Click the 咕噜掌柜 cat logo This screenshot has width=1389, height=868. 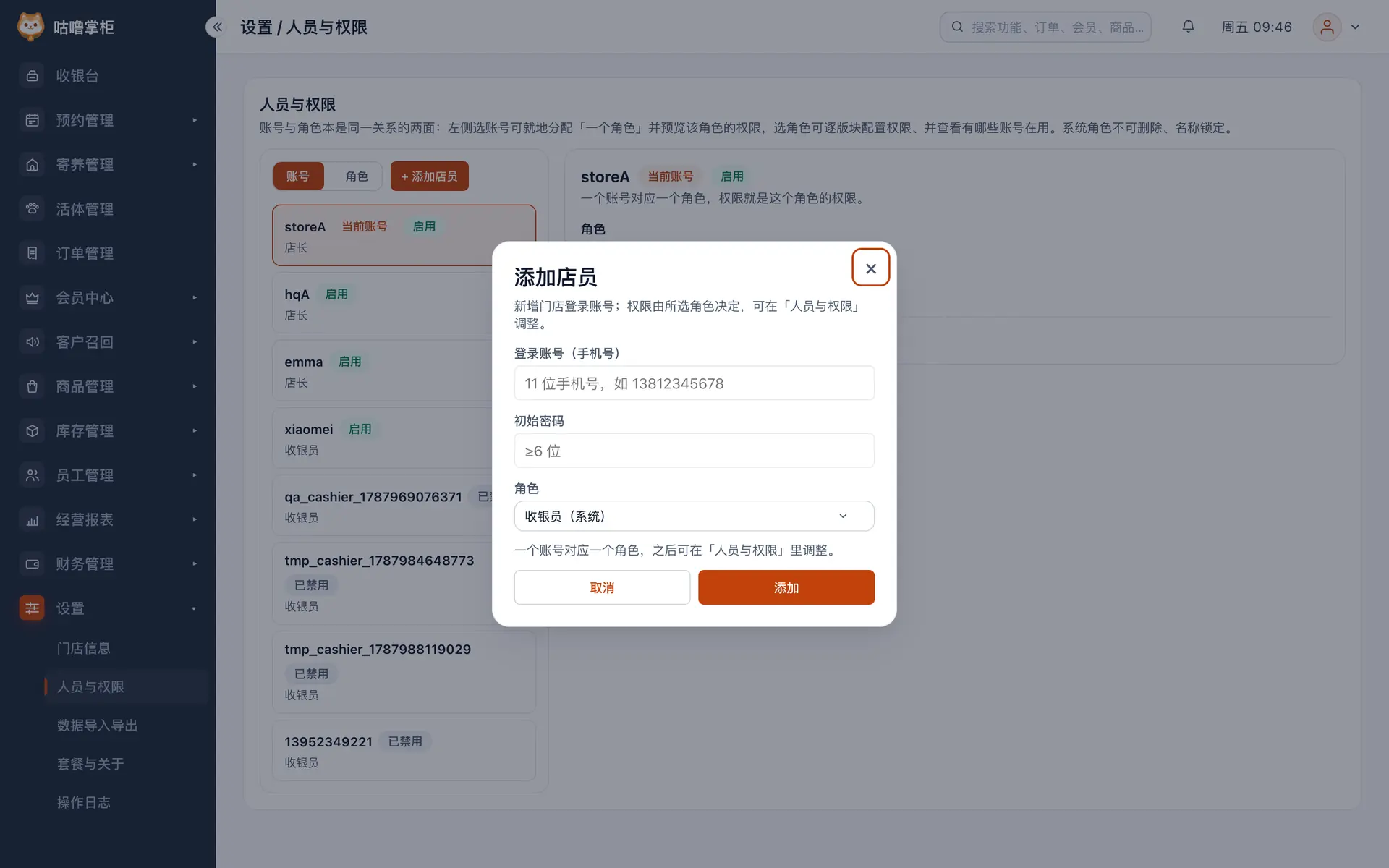[30, 27]
